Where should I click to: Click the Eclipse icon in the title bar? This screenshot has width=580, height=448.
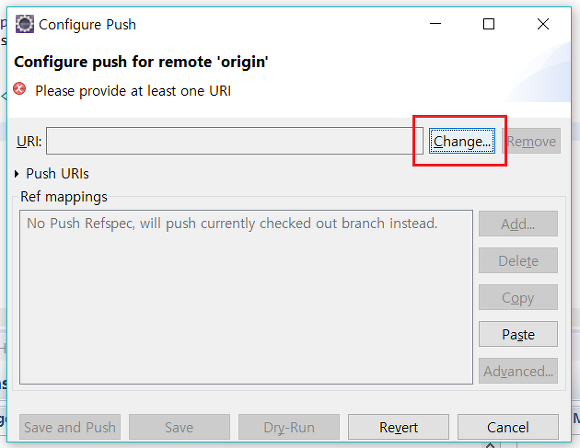click(x=25, y=24)
